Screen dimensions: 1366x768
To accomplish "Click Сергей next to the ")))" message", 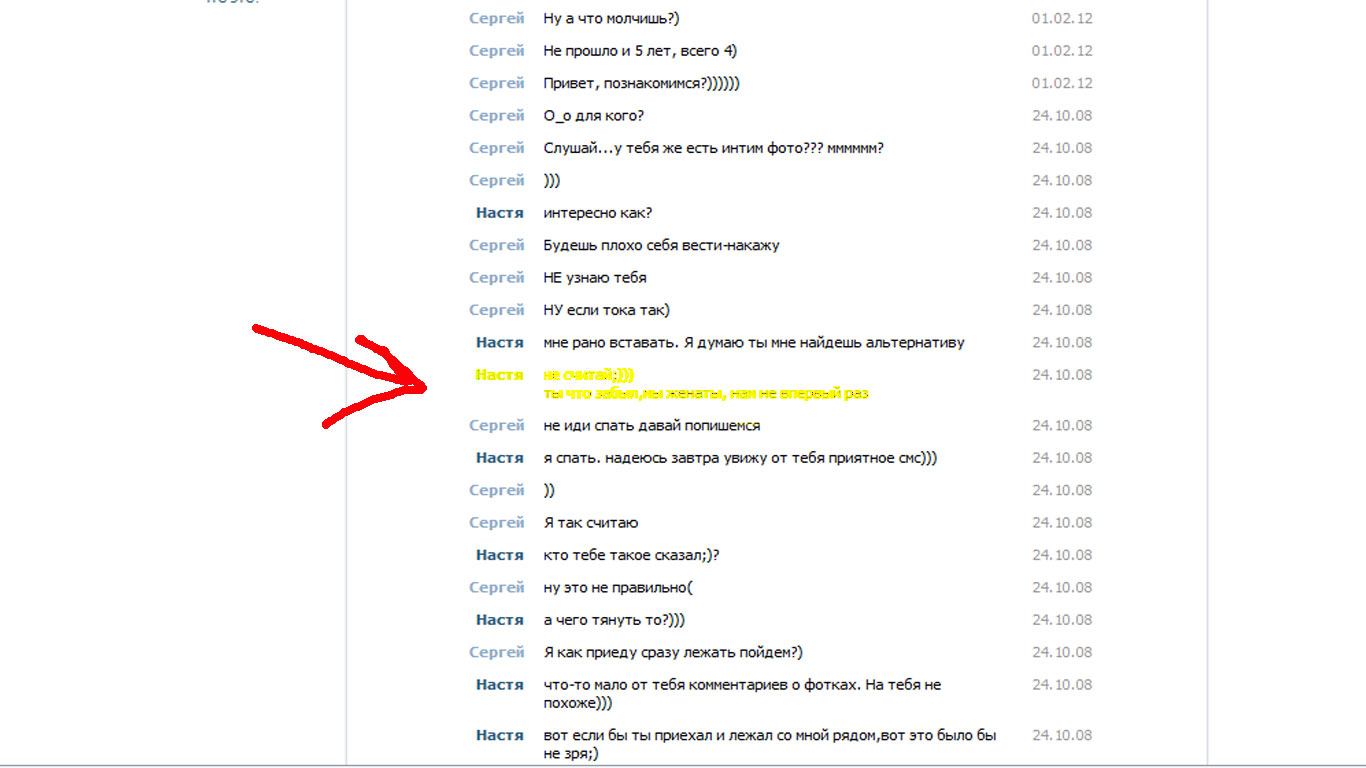I will (x=497, y=181).
